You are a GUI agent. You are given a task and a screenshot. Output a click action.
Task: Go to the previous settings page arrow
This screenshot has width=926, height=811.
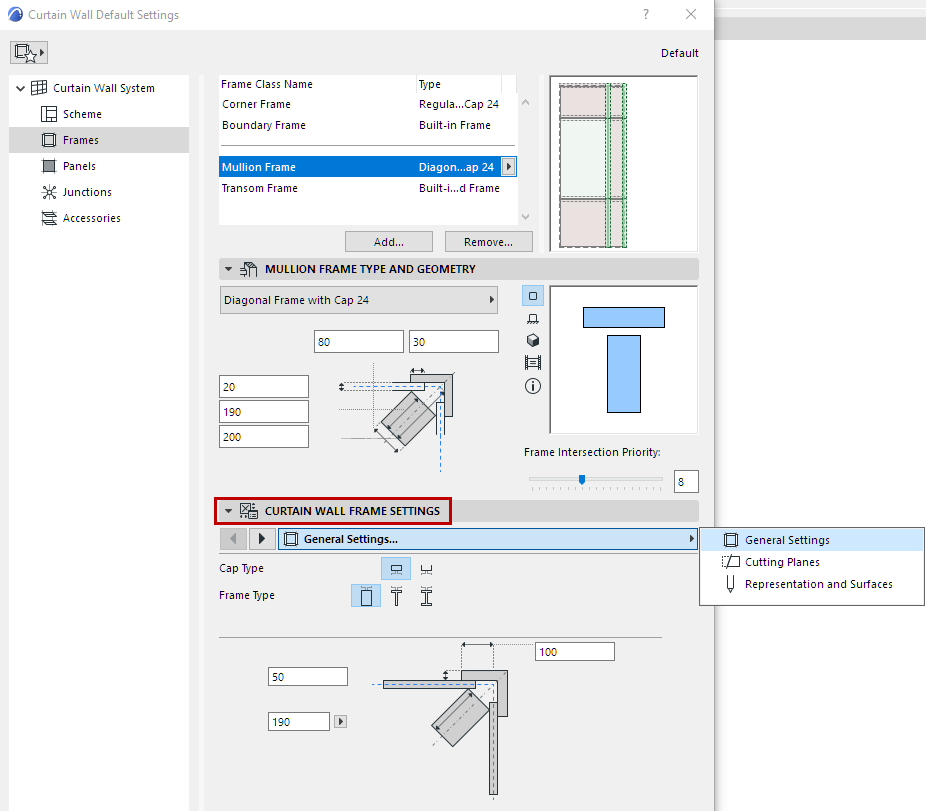[x=233, y=539]
